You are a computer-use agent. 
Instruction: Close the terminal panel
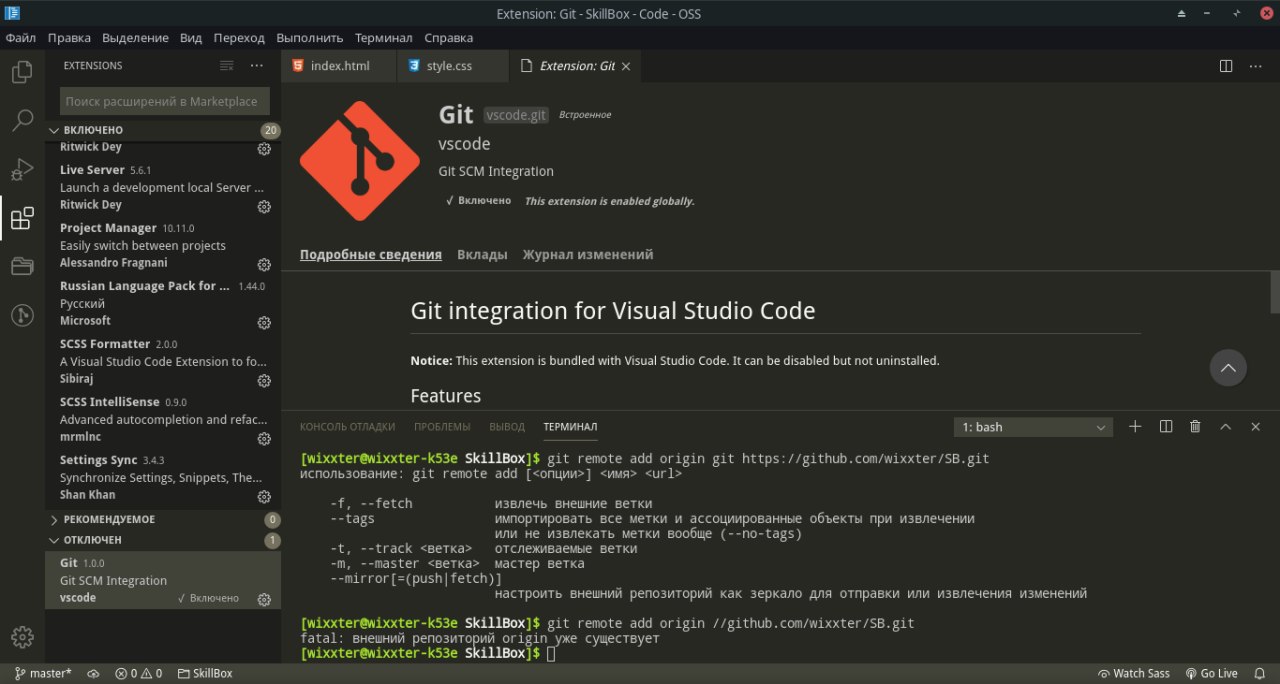click(1256, 427)
